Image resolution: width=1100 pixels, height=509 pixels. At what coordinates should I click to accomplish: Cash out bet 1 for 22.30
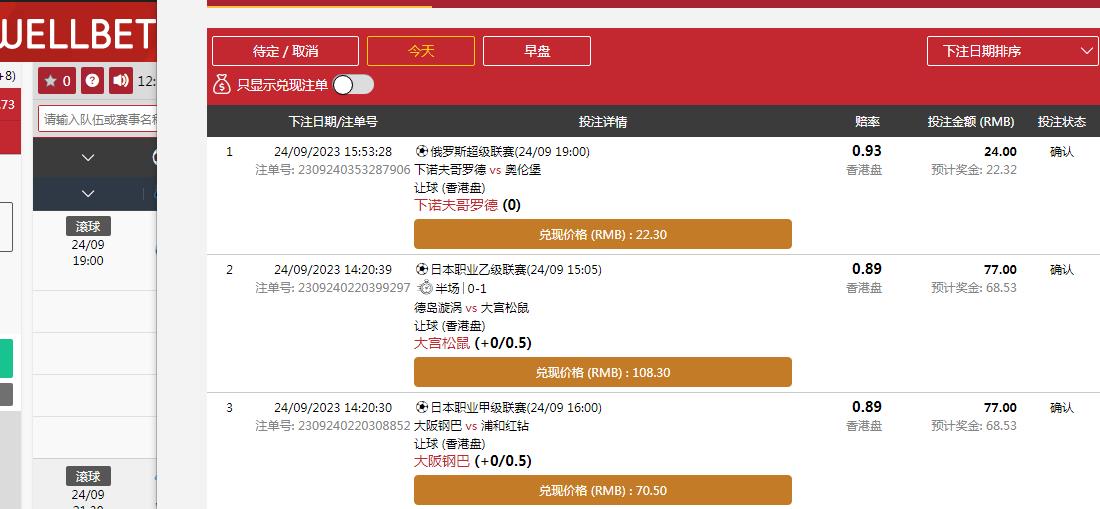pyautogui.click(x=603, y=234)
